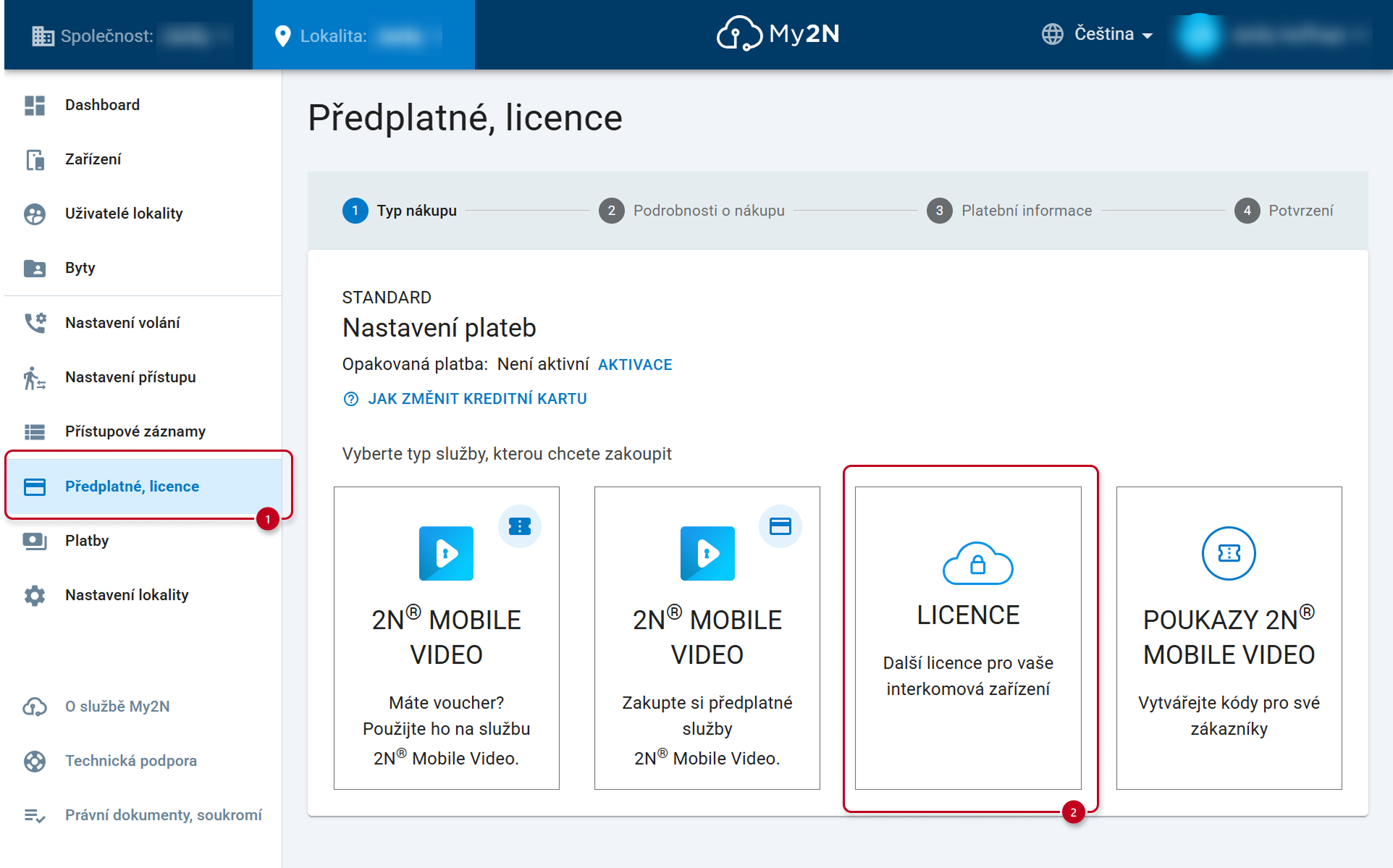The width and height of the screenshot is (1393, 868).
Task: Select the LICENCE service card
Action: tap(968, 638)
